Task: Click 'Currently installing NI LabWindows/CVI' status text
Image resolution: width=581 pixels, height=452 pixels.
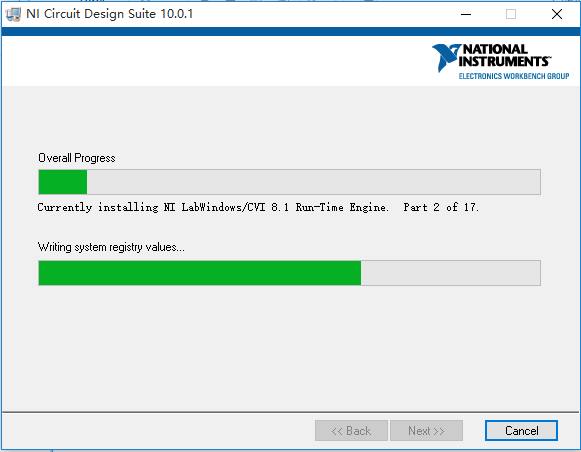Action: point(258,207)
